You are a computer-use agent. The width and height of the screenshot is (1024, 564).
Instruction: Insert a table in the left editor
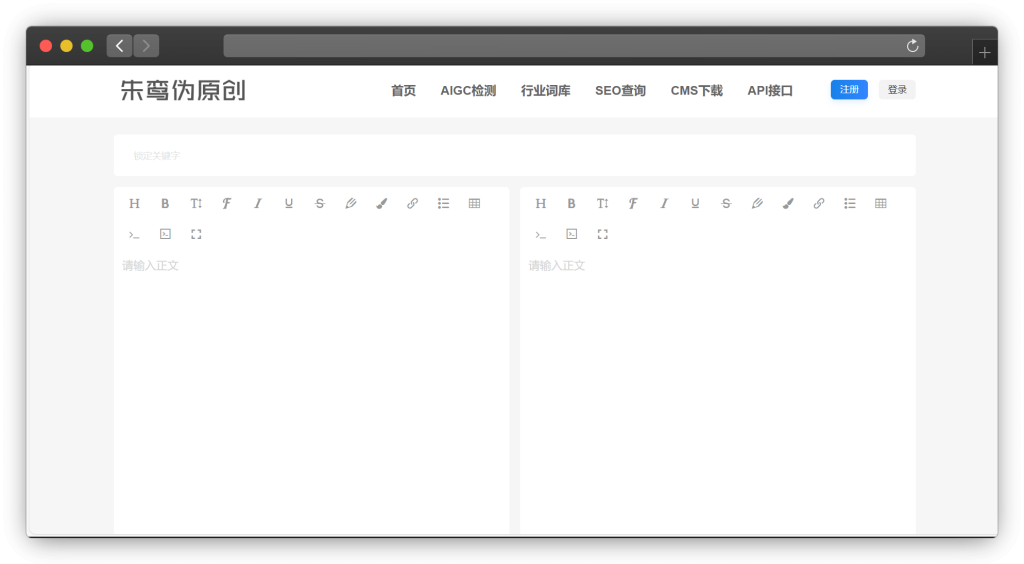coord(474,204)
